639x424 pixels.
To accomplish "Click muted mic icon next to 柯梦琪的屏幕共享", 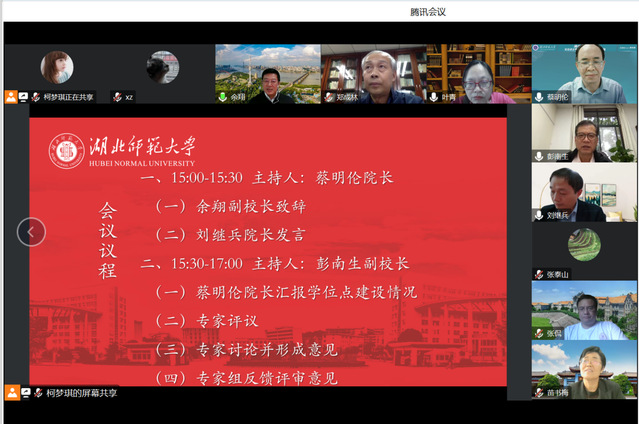I will pos(24,393).
